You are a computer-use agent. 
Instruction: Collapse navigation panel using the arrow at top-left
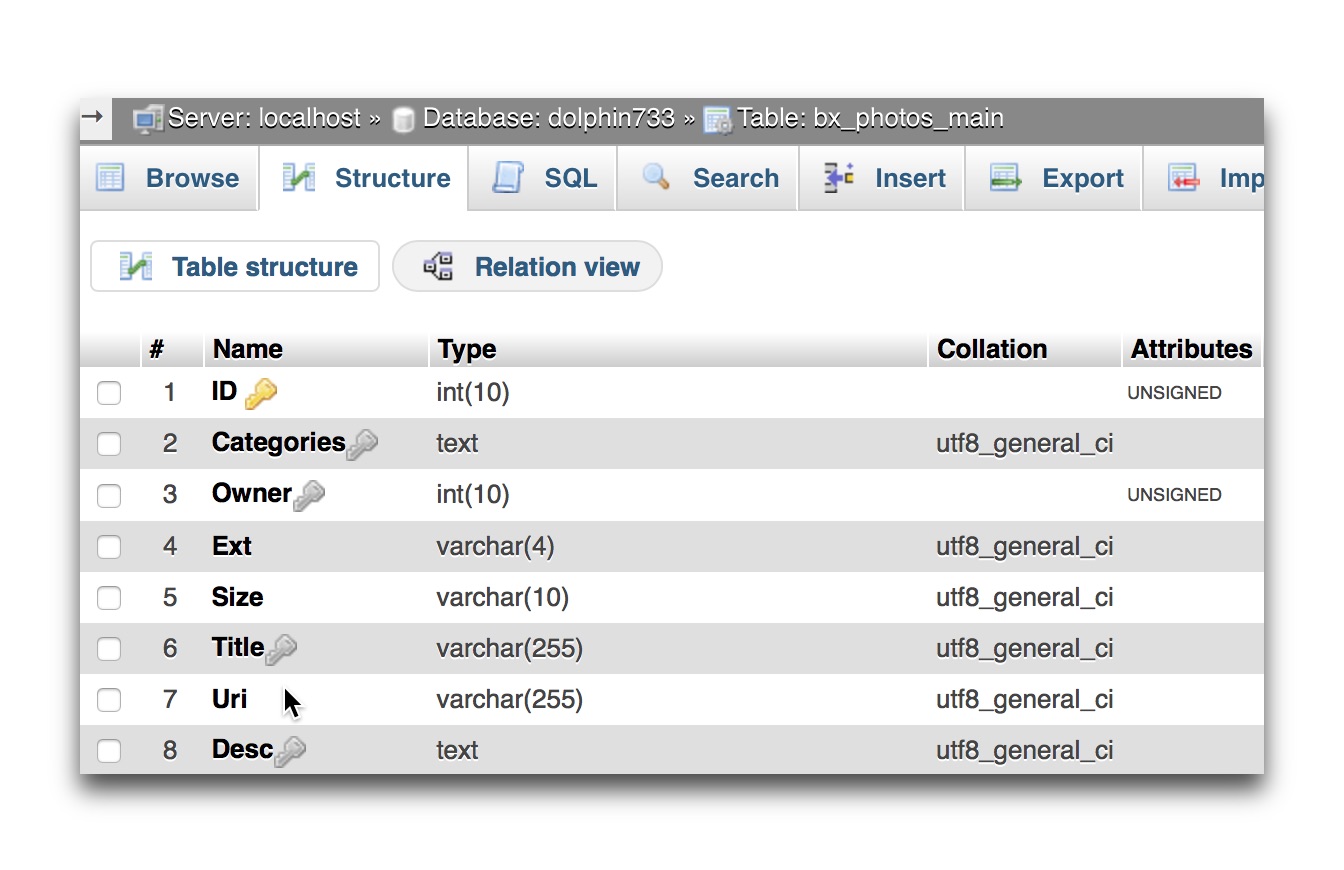point(92,117)
